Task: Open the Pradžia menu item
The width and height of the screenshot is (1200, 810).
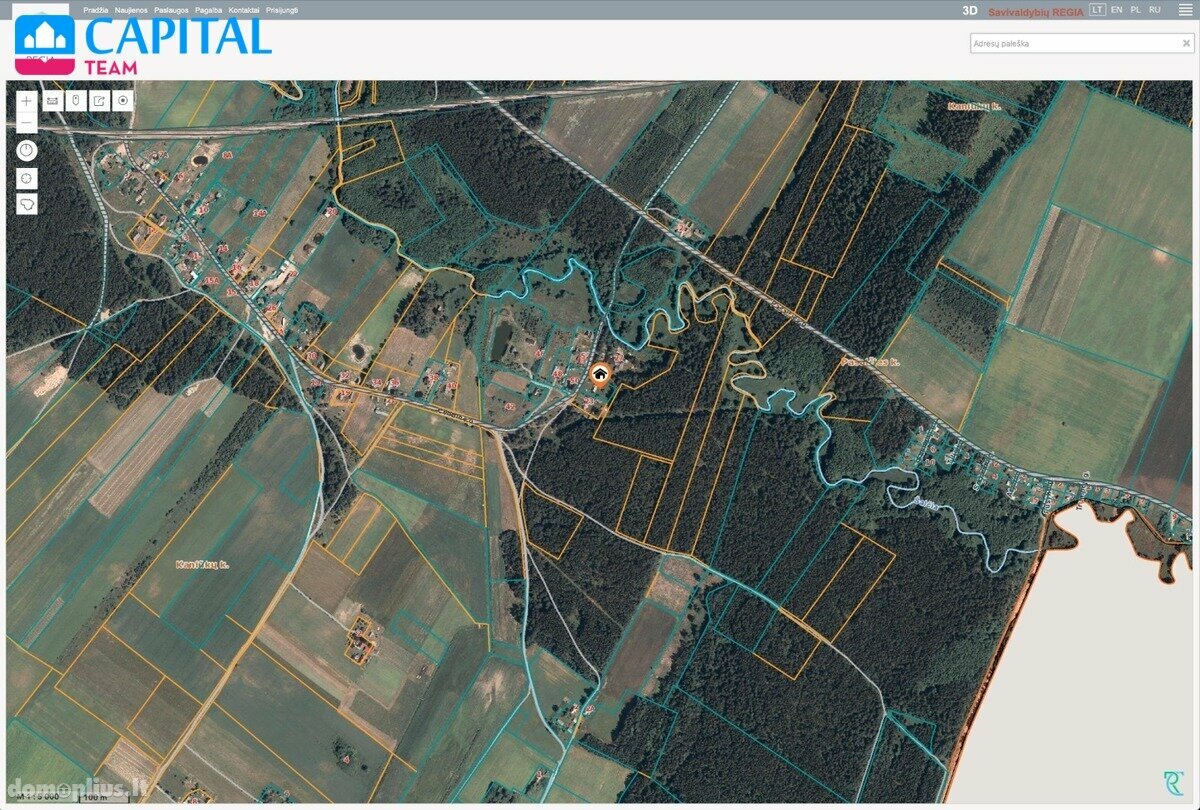Action: click(97, 9)
